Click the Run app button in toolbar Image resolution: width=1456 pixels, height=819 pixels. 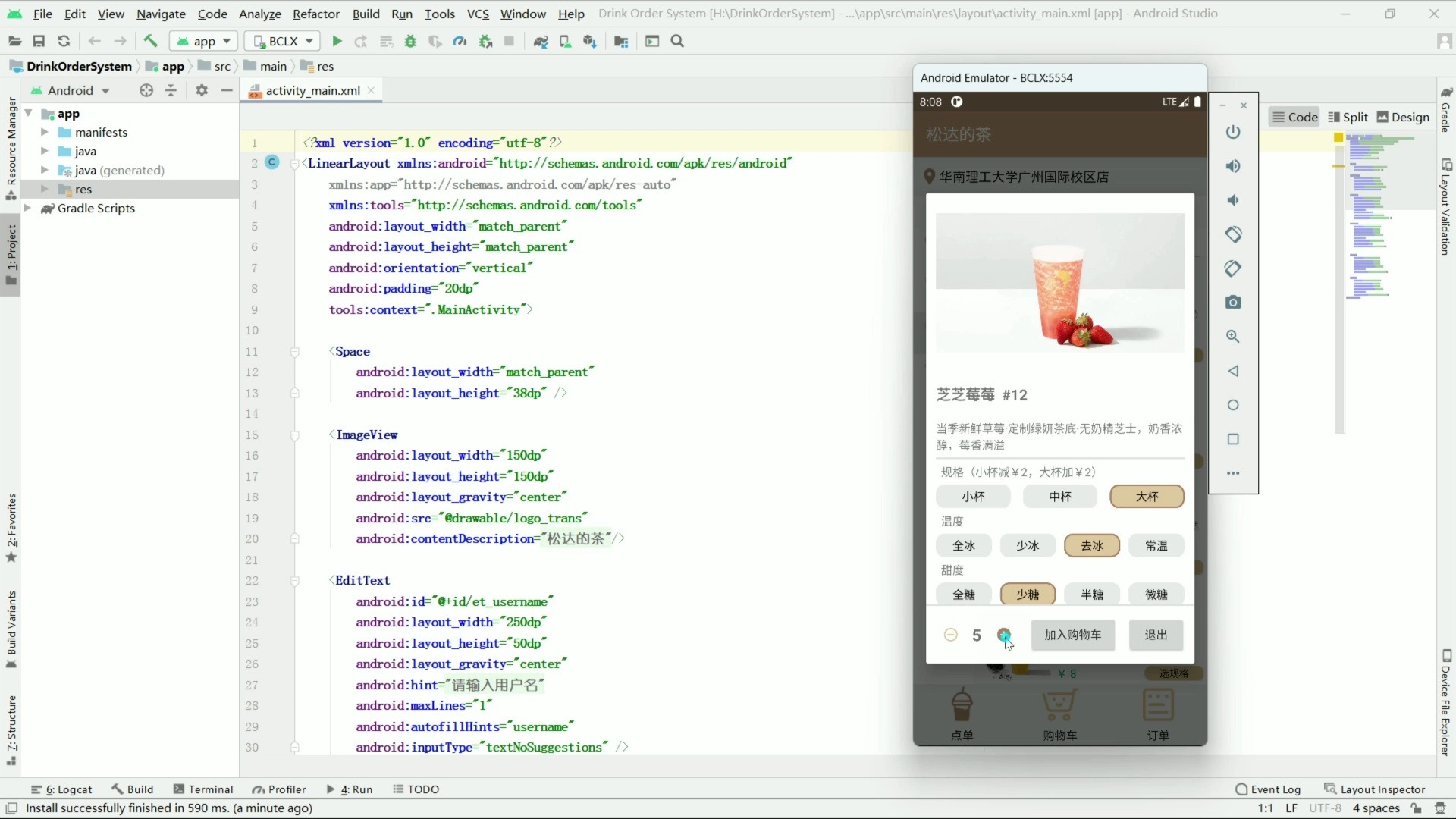336,41
